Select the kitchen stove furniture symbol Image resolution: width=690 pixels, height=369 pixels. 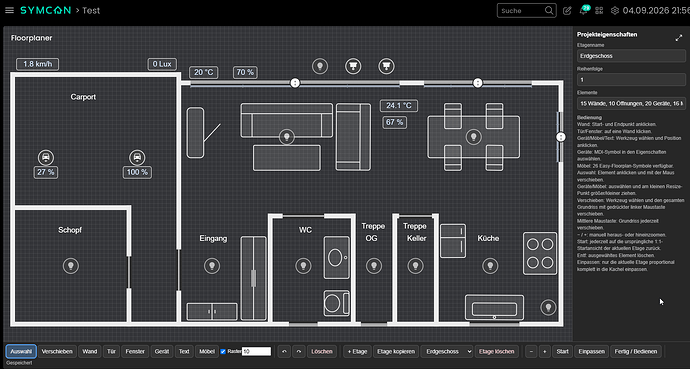coord(540,253)
